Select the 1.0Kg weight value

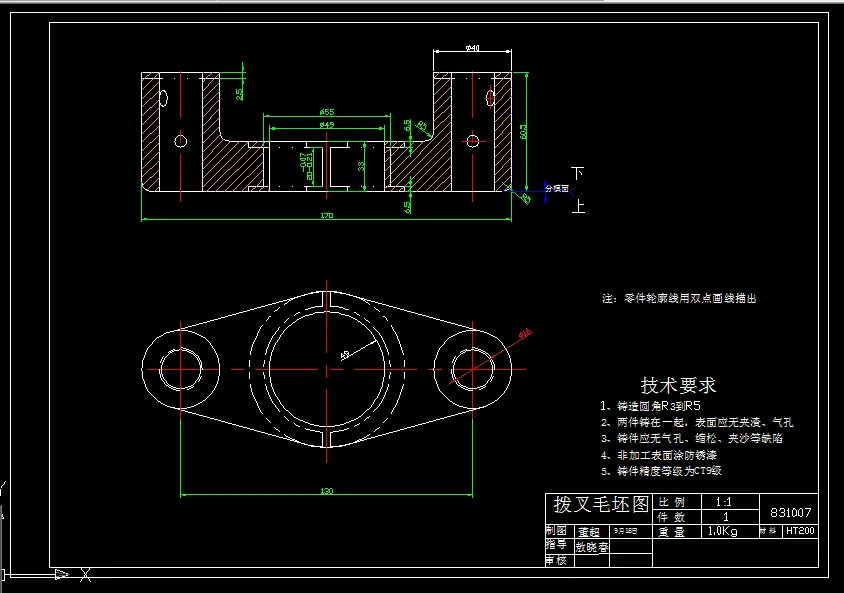tap(722, 532)
